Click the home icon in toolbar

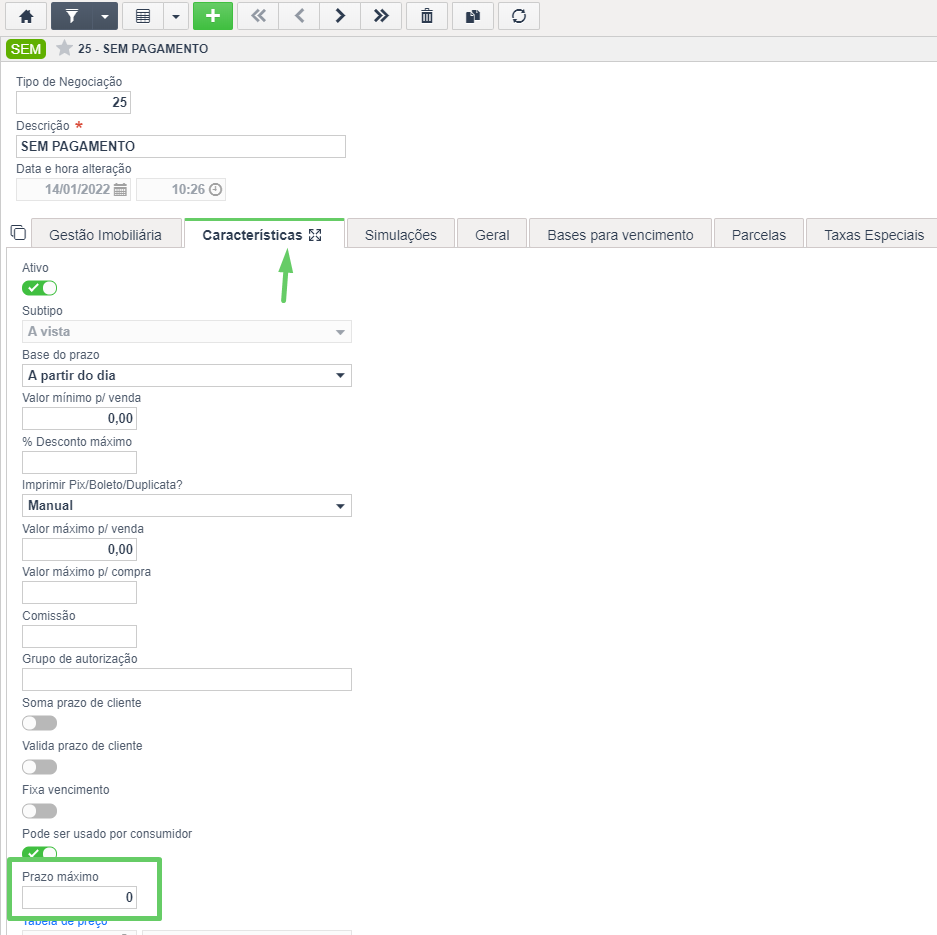pos(26,16)
